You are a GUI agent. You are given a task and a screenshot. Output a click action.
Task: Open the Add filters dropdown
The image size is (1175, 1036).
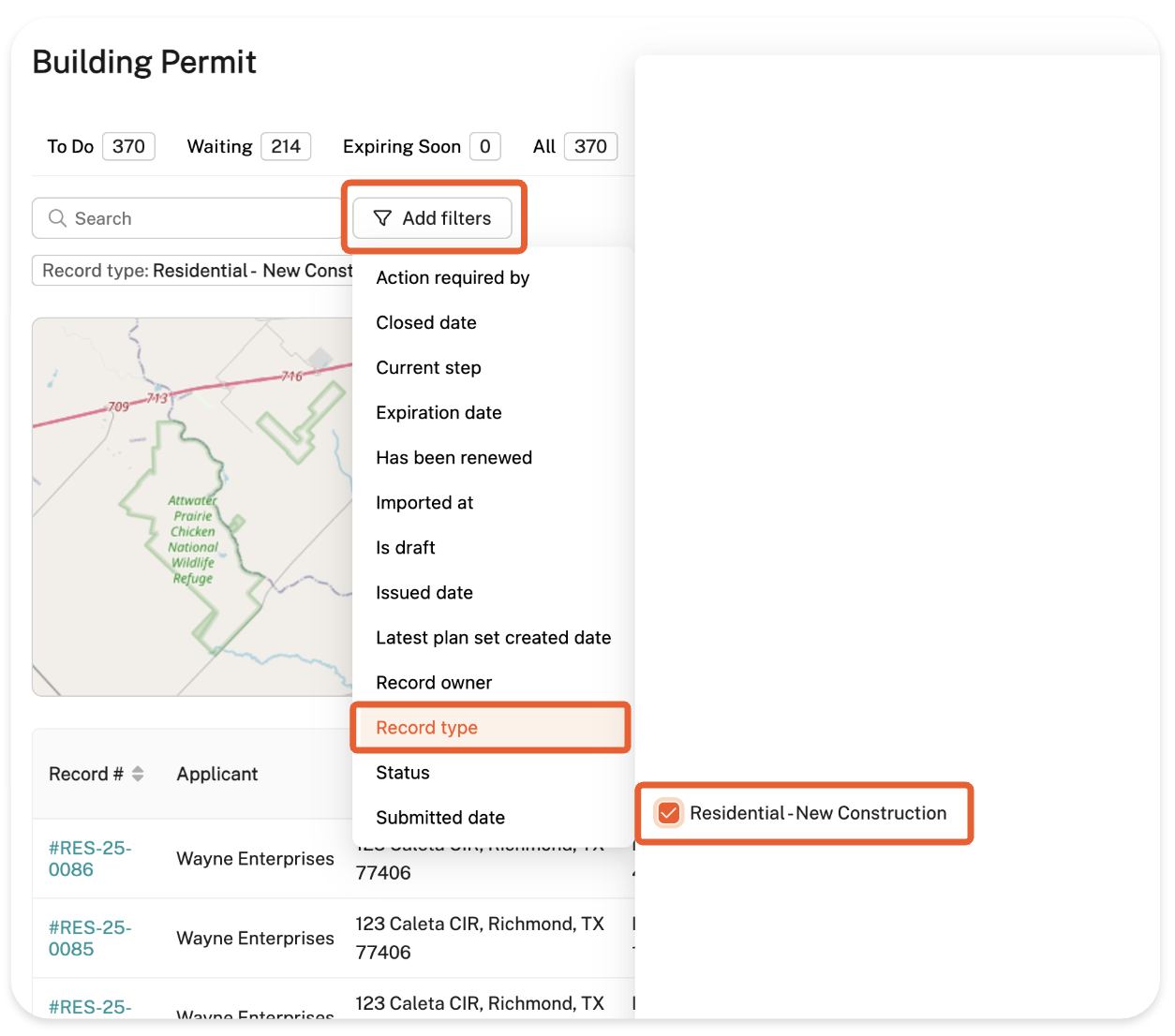click(433, 218)
